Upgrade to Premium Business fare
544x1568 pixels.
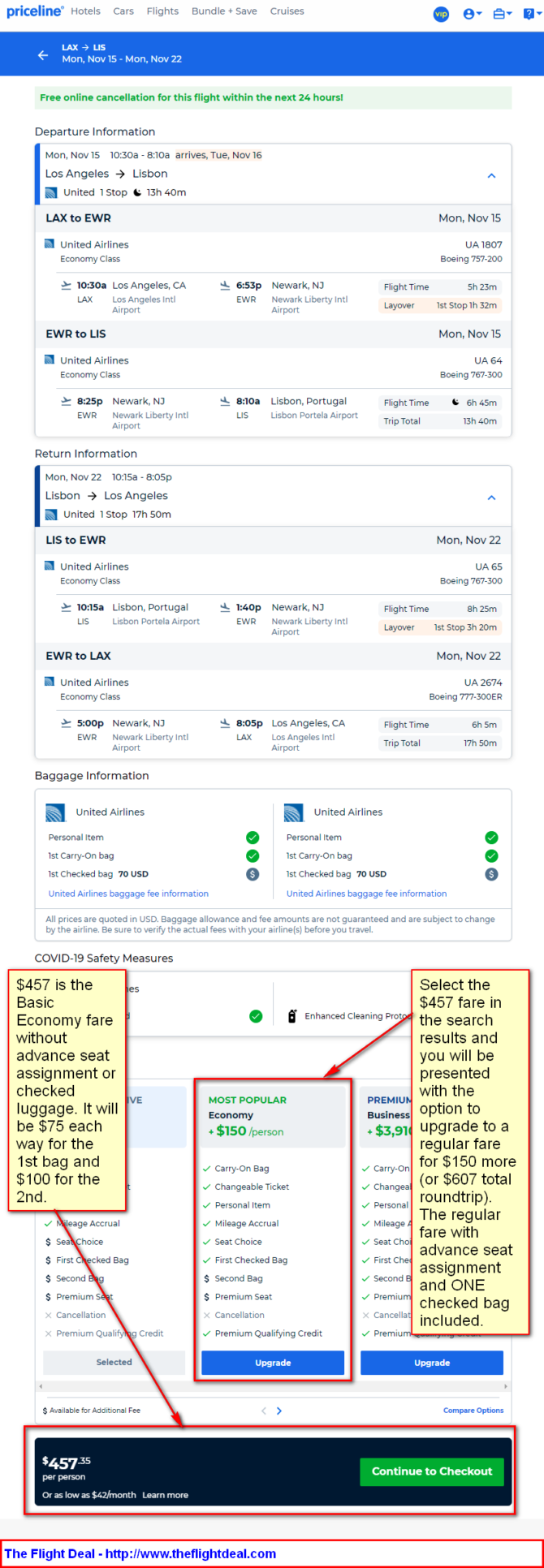(x=432, y=1363)
